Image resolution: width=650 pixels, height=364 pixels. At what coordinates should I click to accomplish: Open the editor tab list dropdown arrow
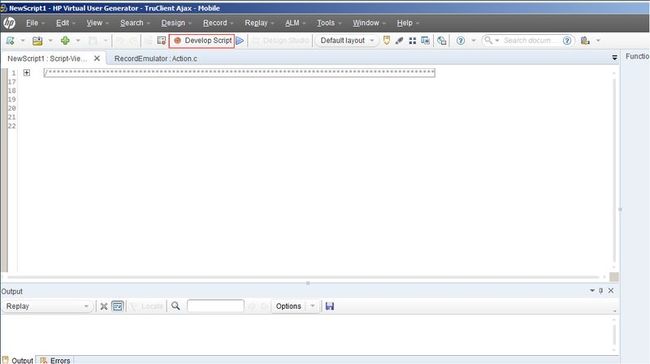click(x=614, y=58)
